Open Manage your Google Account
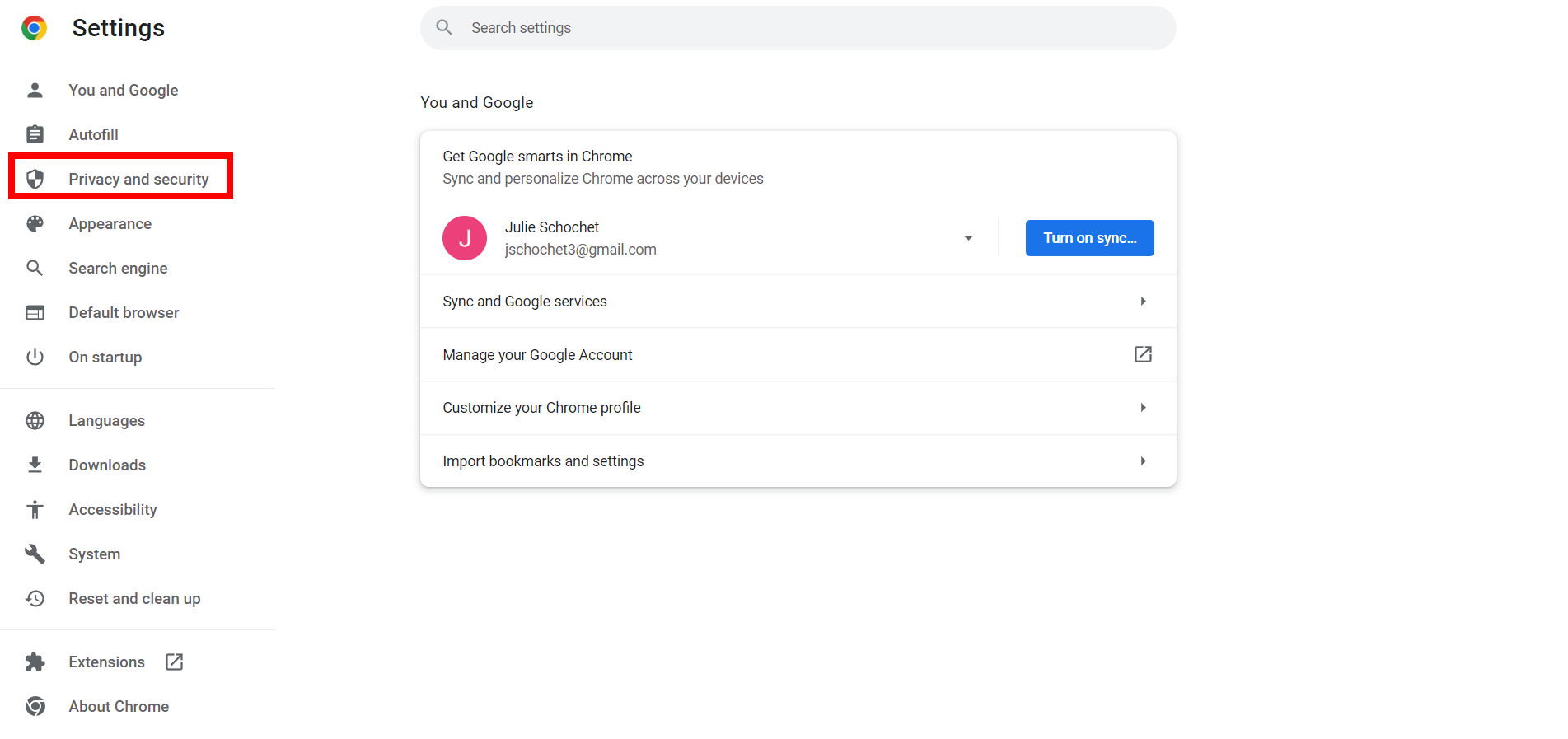 point(798,354)
